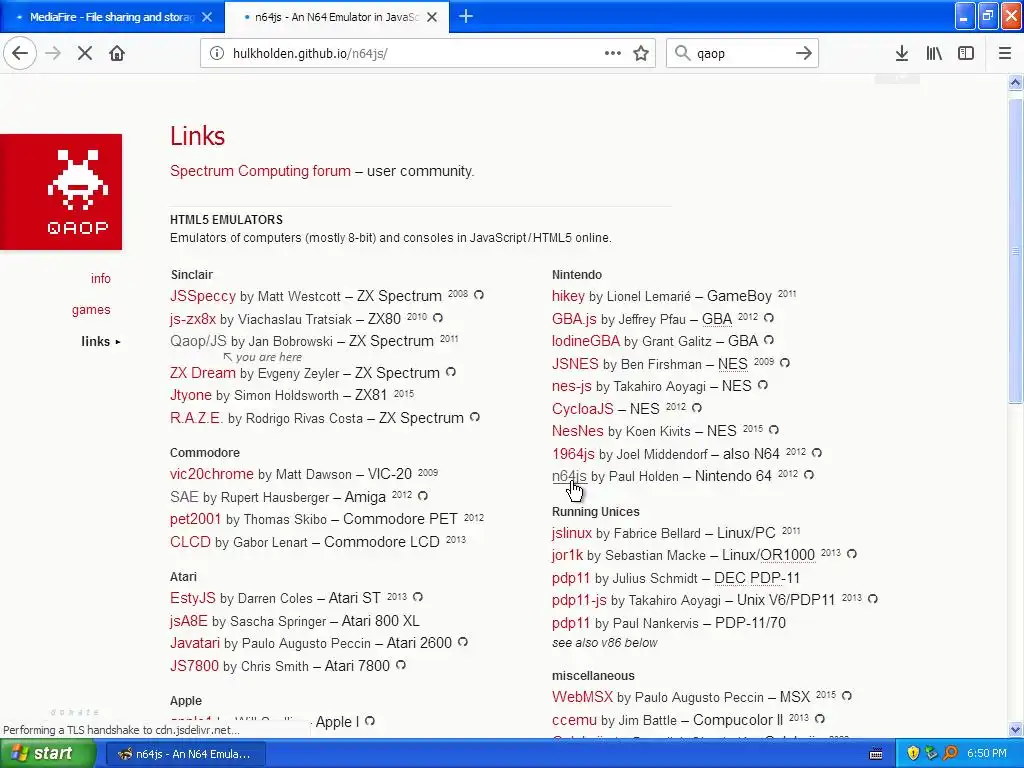Open GitHub icon next to GBA.js
1024x768 pixels.
[769, 317]
